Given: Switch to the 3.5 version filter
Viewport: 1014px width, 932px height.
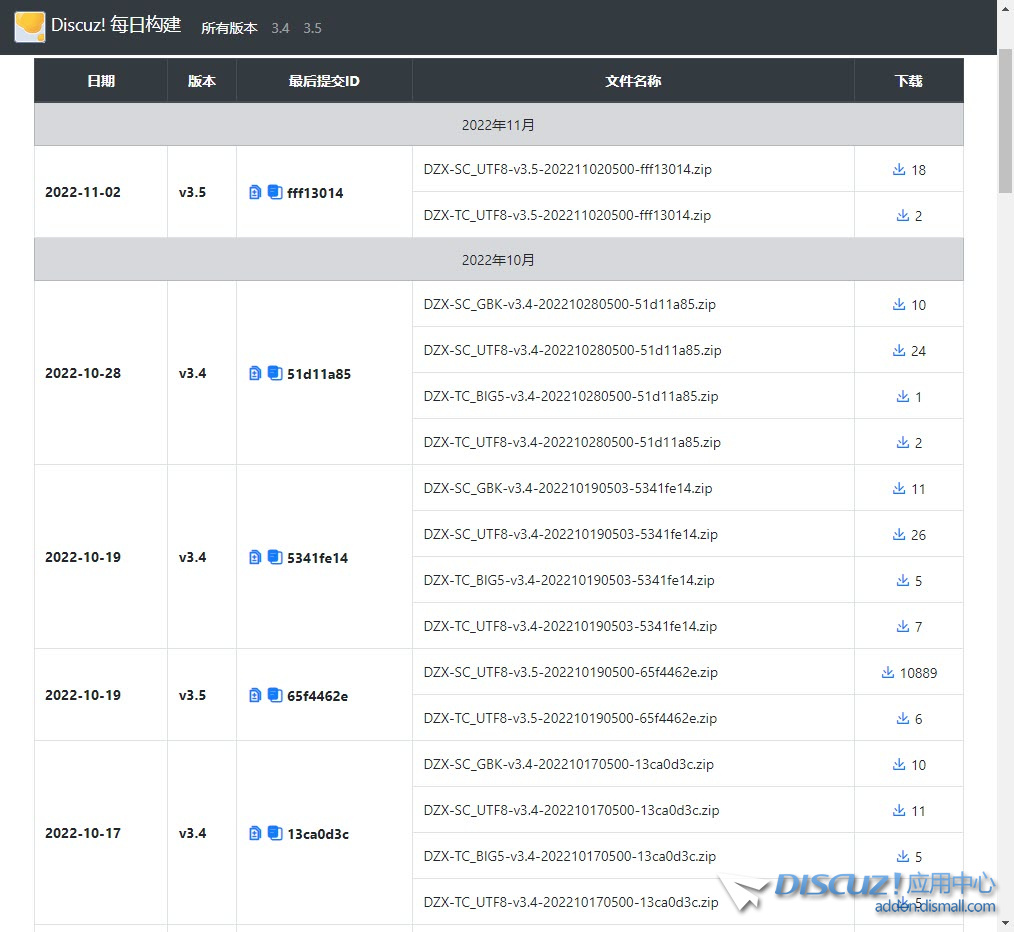Looking at the screenshot, I should point(312,28).
